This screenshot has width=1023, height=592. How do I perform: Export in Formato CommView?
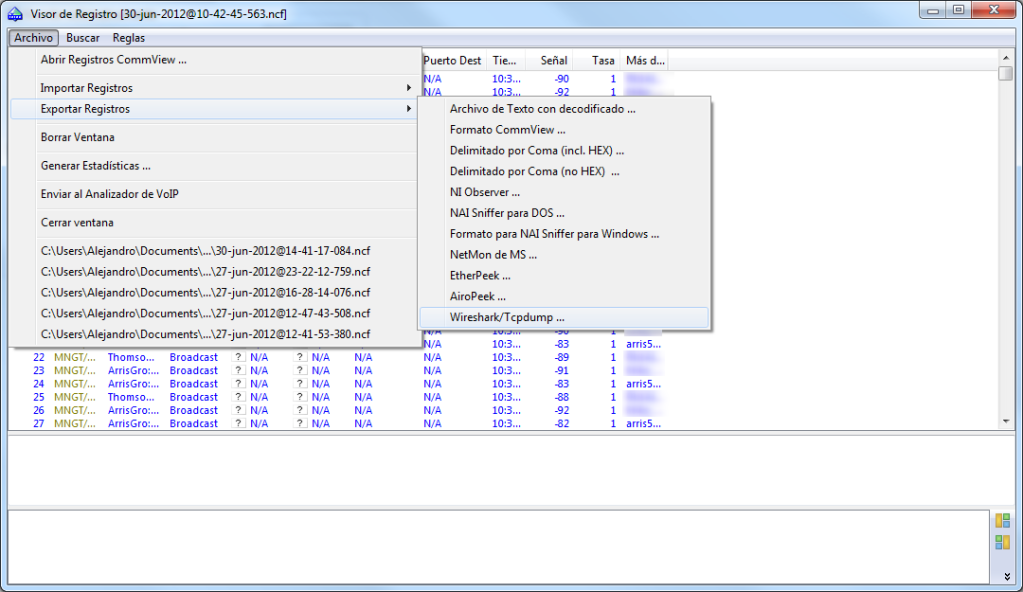pyautogui.click(x=564, y=130)
